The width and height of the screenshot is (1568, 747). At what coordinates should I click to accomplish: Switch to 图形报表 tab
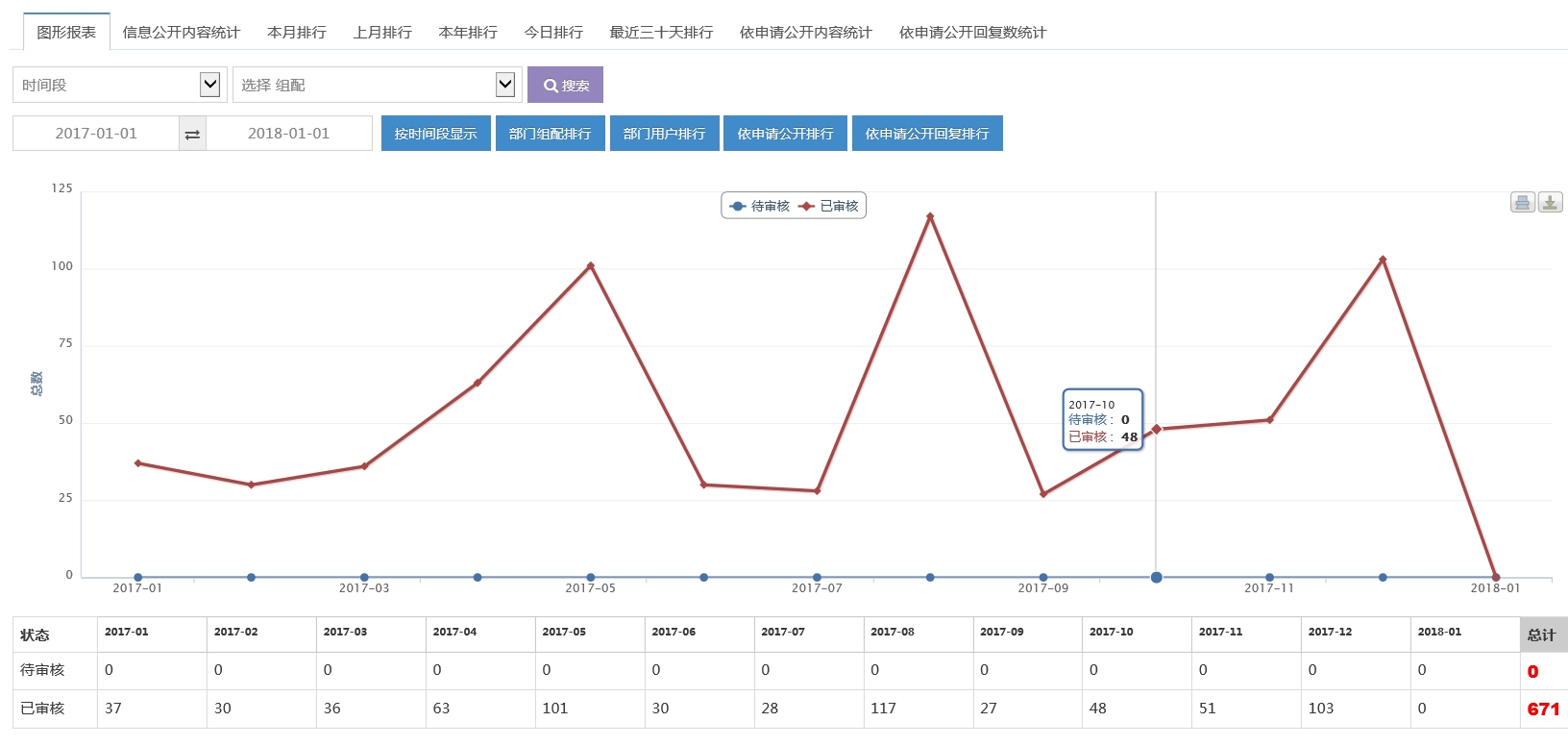66,32
